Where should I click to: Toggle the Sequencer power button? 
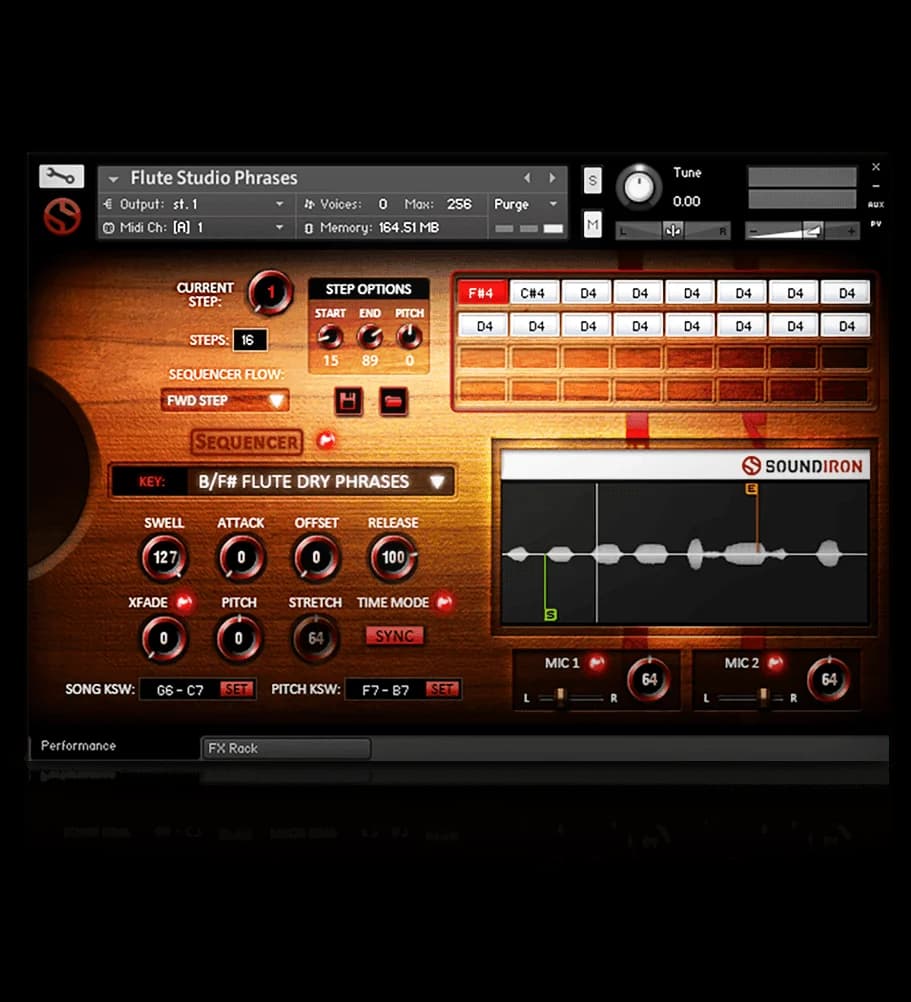[x=325, y=441]
